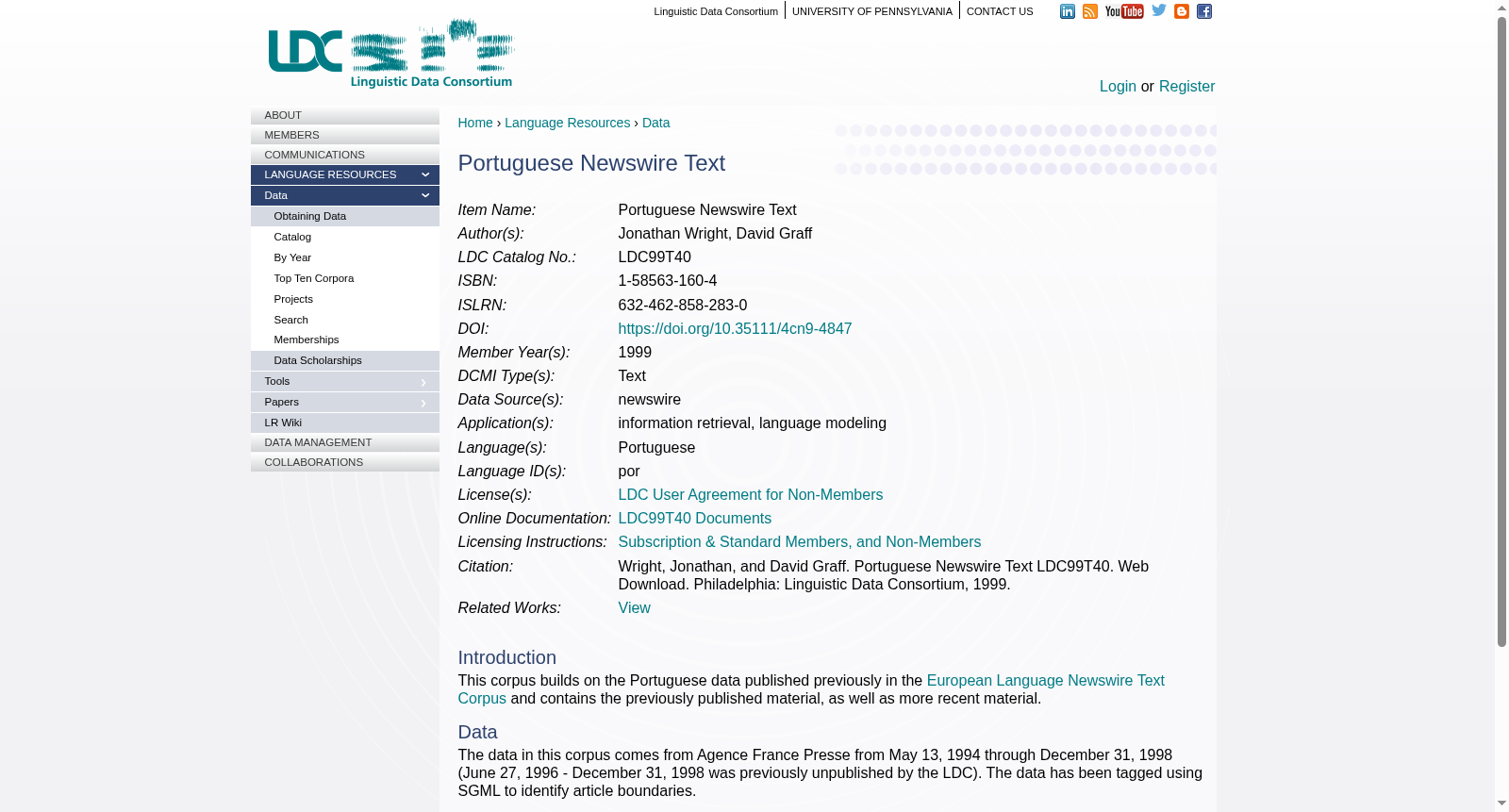The height and width of the screenshot is (812, 1509).
Task: Open By Year in sidebar
Action: coord(345,257)
